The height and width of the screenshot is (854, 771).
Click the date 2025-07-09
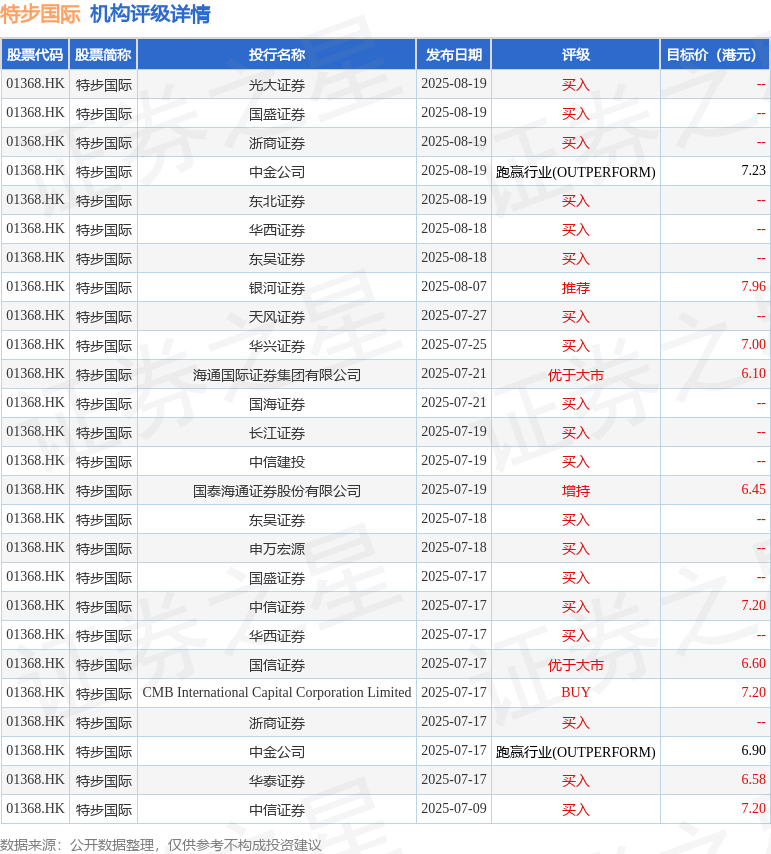pos(454,808)
